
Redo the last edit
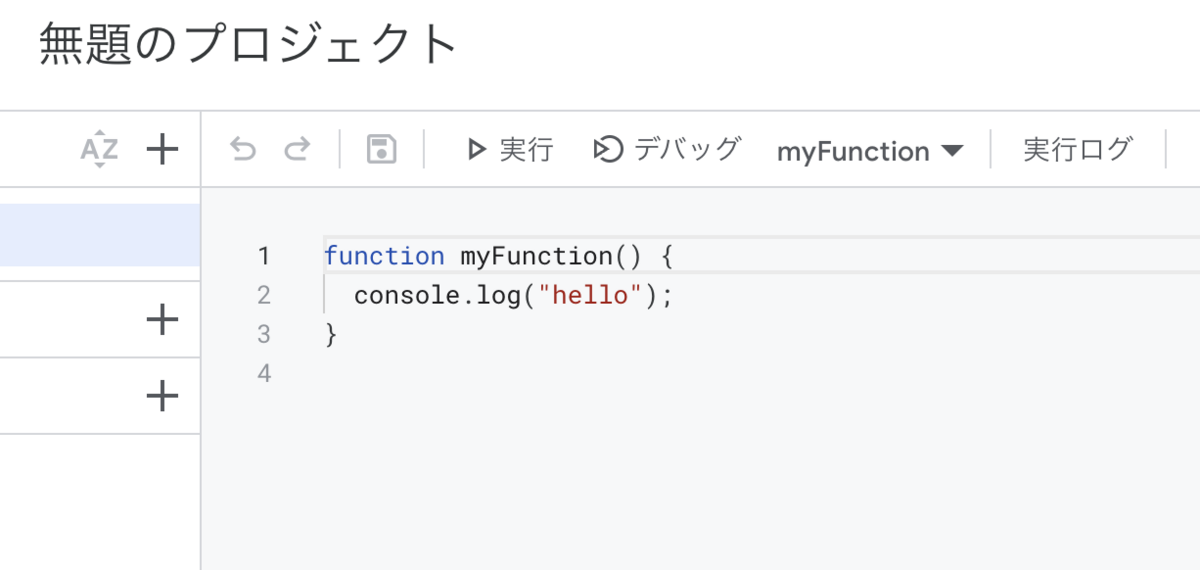[296, 150]
